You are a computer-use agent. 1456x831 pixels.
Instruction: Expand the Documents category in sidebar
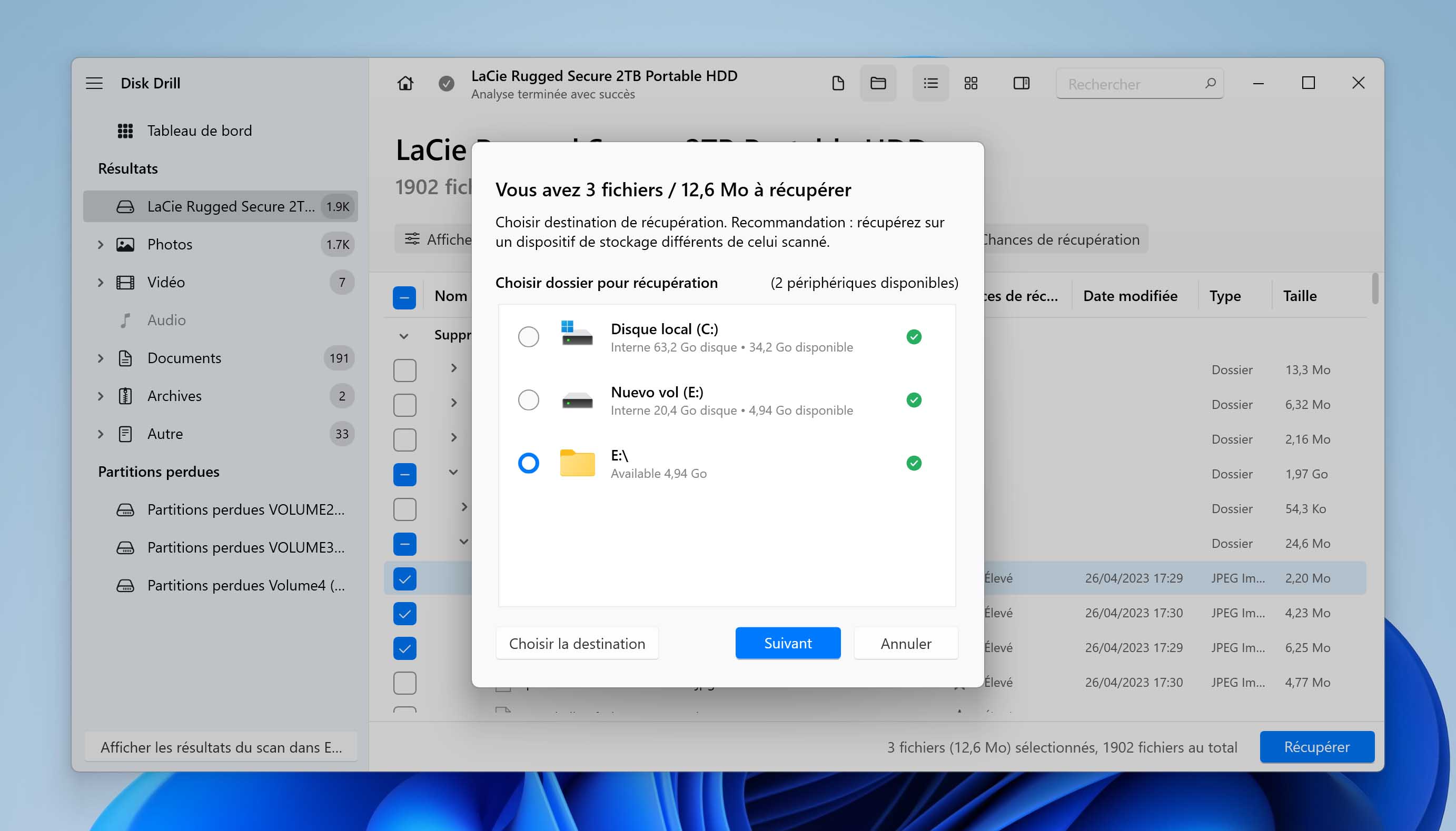100,357
